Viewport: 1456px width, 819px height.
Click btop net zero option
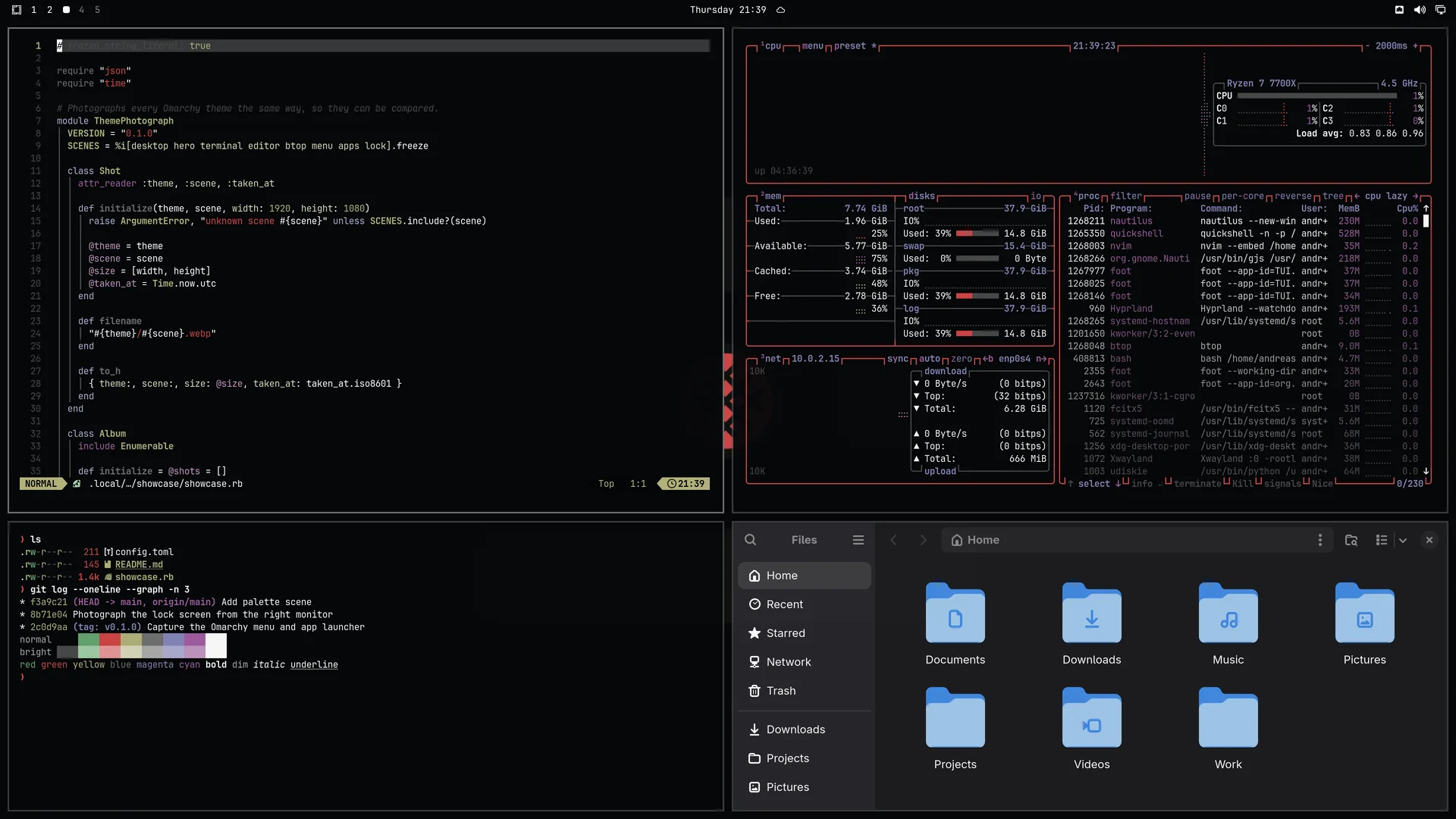962,359
